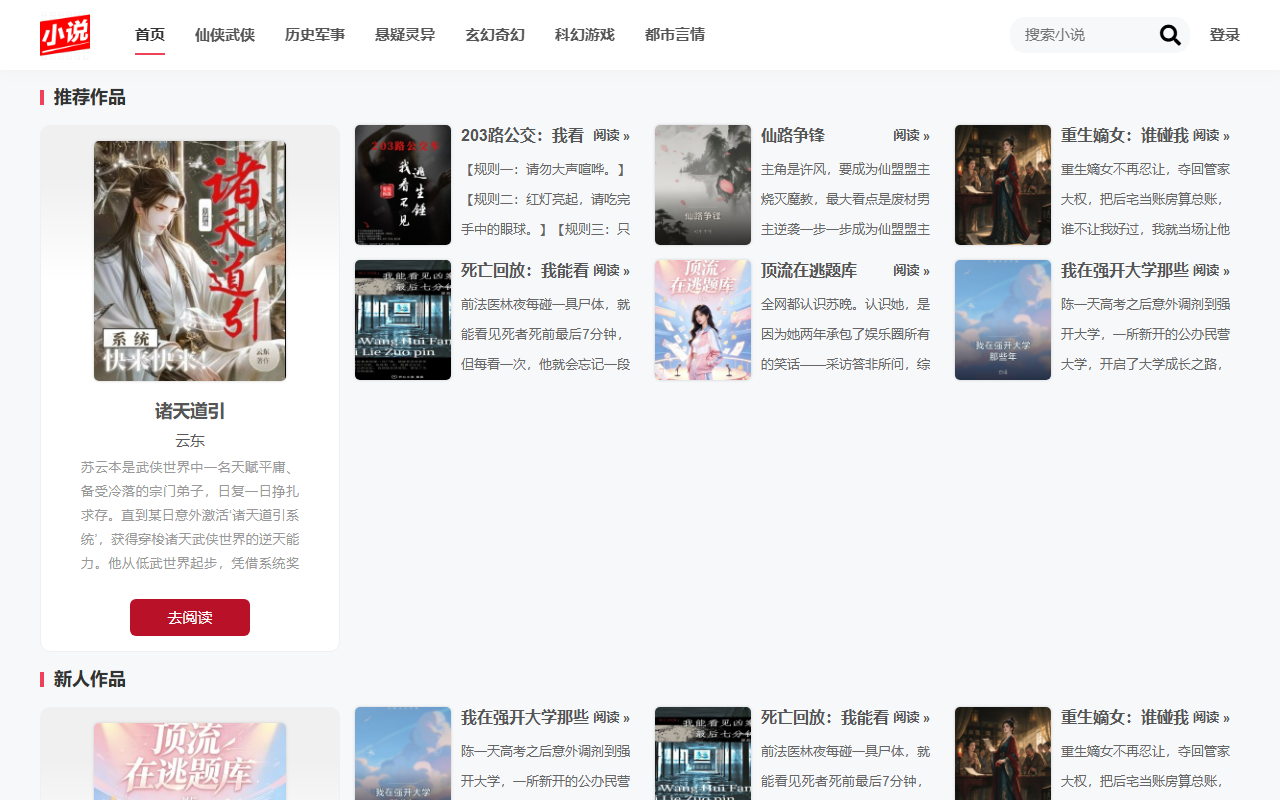Click the 203路公交：我看 title
Viewport: 1280px width, 800px height.
point(522,135)
